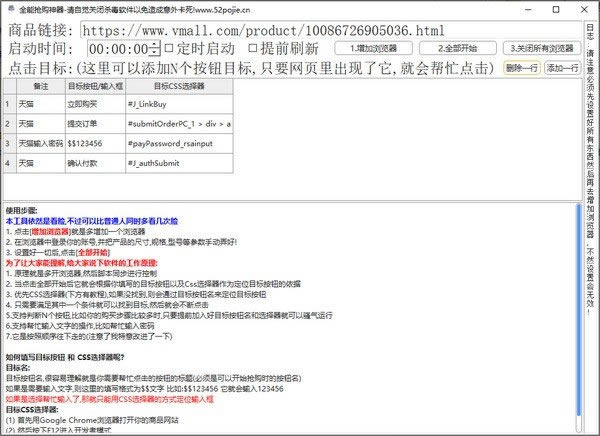Click the 删除一行 button
The height and width of the screenshot is (436, 600).
pos(522,68)
